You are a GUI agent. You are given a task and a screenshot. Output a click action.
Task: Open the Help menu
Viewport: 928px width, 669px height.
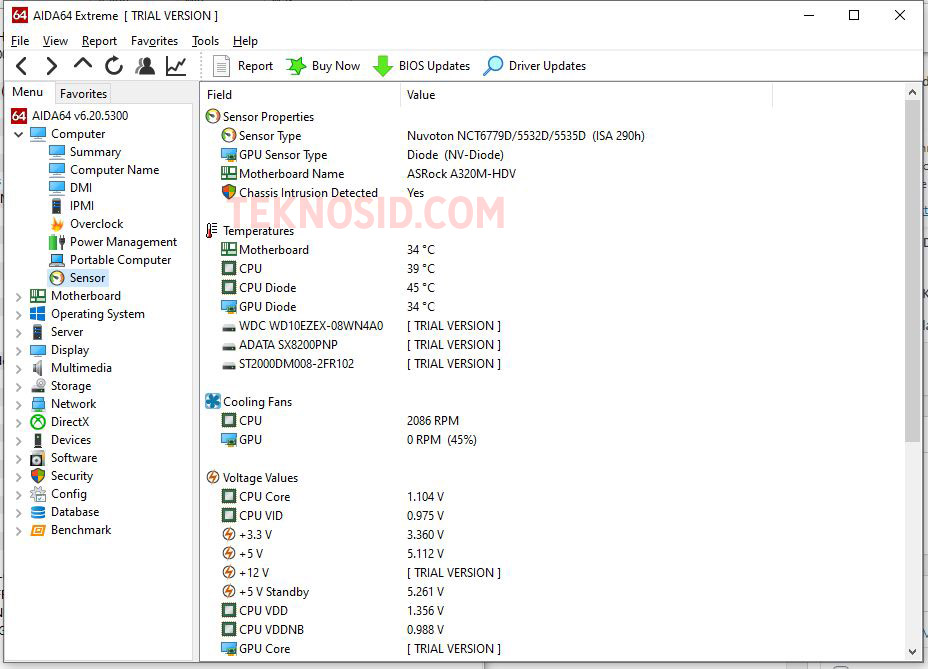[245, 41]
